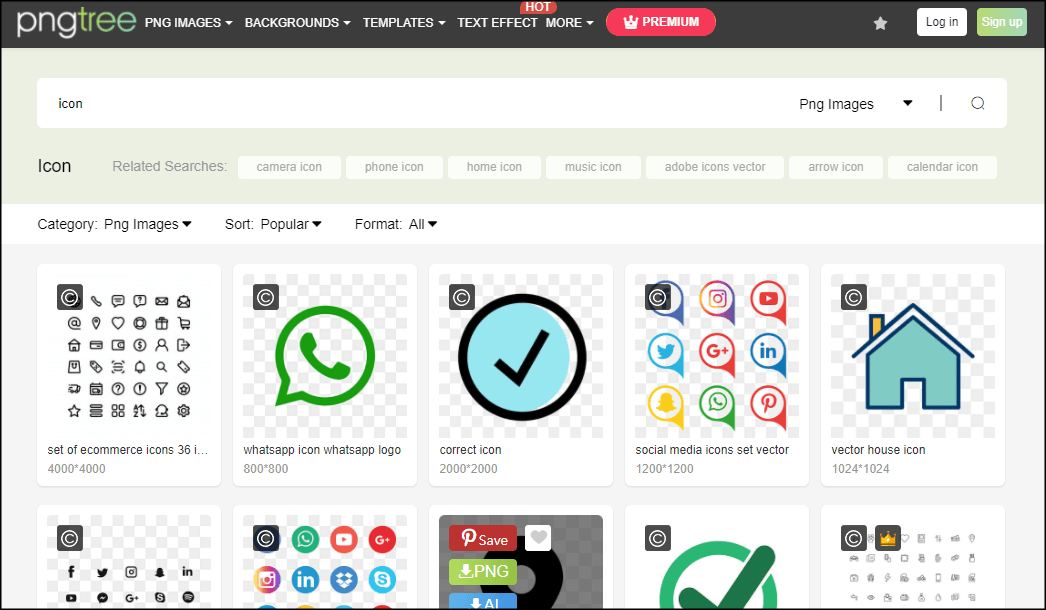Screen dimensions: 1046x610
Task: Open the green checkmark thumbnail
Action: click(x=716, y=562)
